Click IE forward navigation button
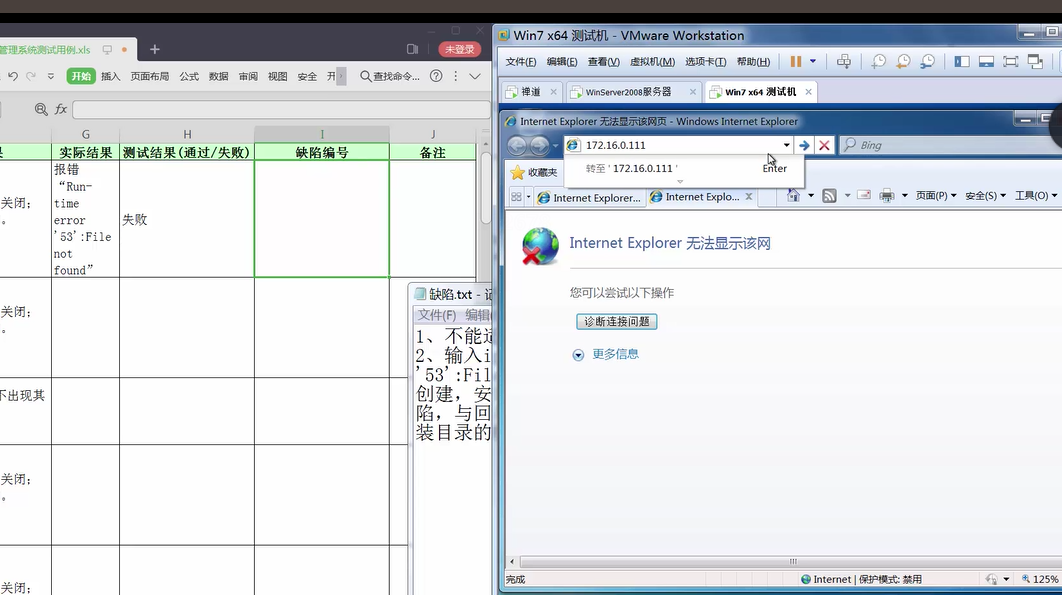This screenshot has width=1062, height=595. (539, 145)
